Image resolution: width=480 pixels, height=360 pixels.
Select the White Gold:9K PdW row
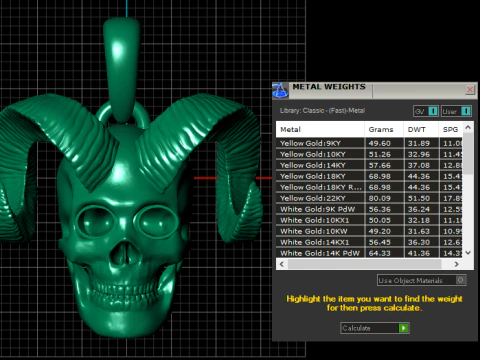[x=369, y=209]
